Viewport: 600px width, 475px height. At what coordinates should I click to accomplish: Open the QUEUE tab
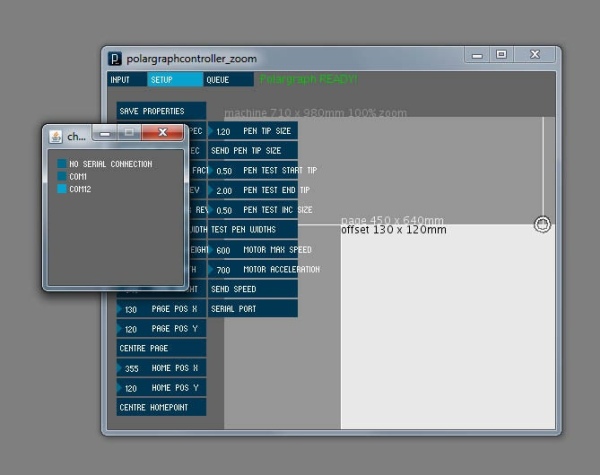pyautogui.click(x=228, y=80)
